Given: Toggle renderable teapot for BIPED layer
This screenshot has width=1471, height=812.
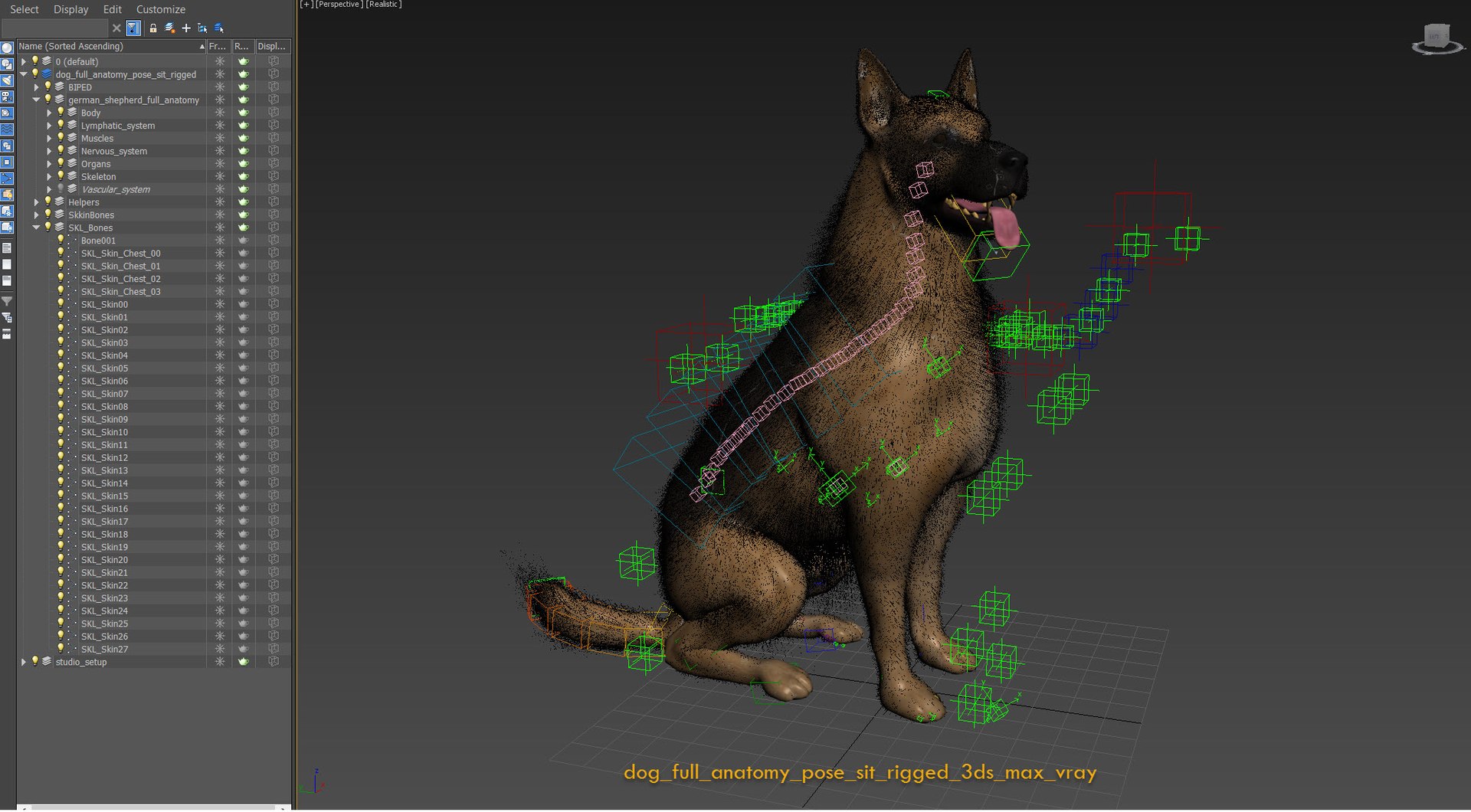Looking at the screenshot, I should coord(243,87).
